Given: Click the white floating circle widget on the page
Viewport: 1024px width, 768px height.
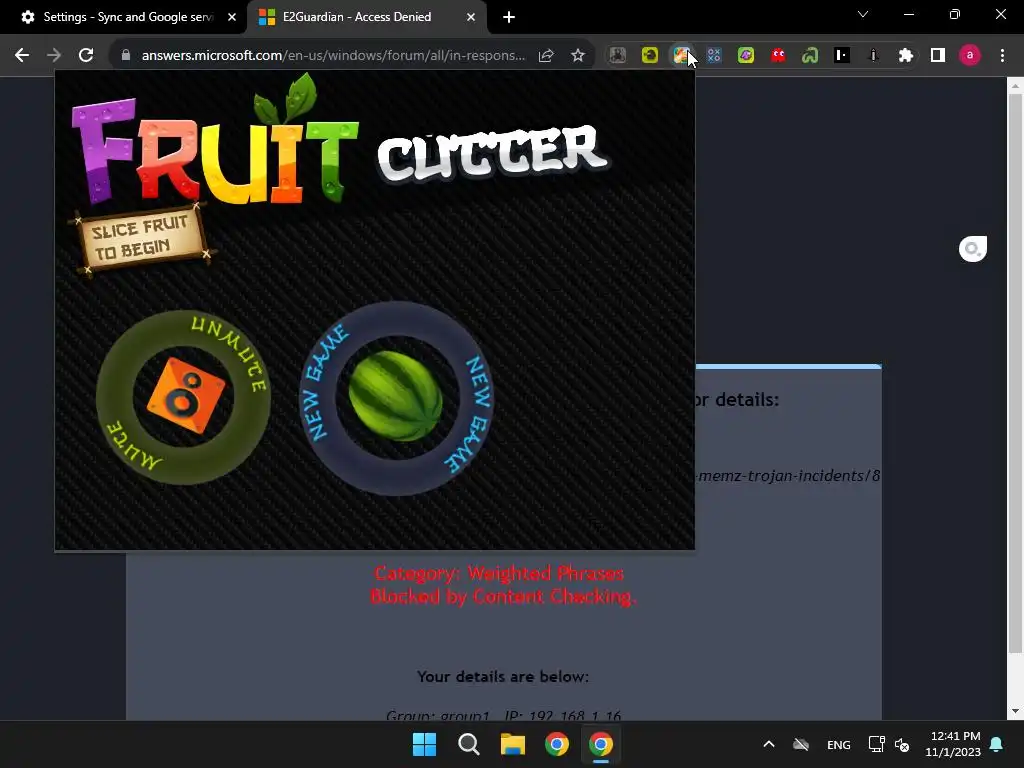Looking at the screenshot, I should (972, 249).
